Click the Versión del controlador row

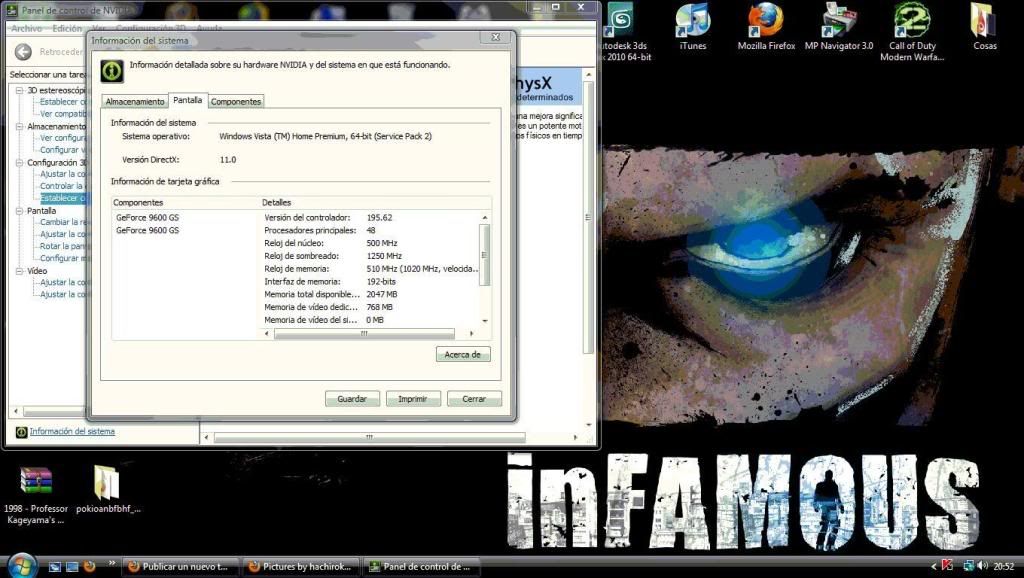(371, 217)
